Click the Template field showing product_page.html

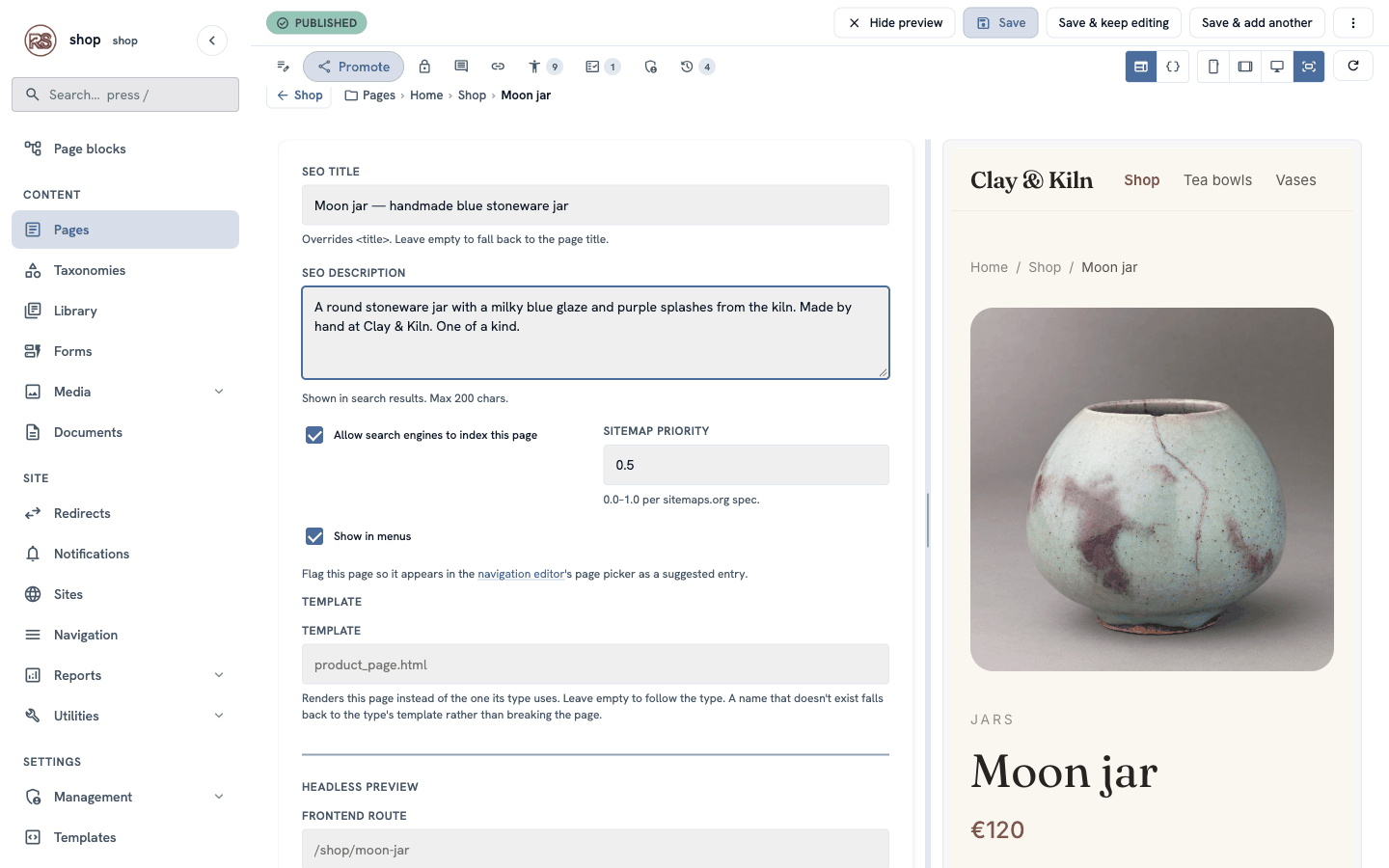point(595,665)
